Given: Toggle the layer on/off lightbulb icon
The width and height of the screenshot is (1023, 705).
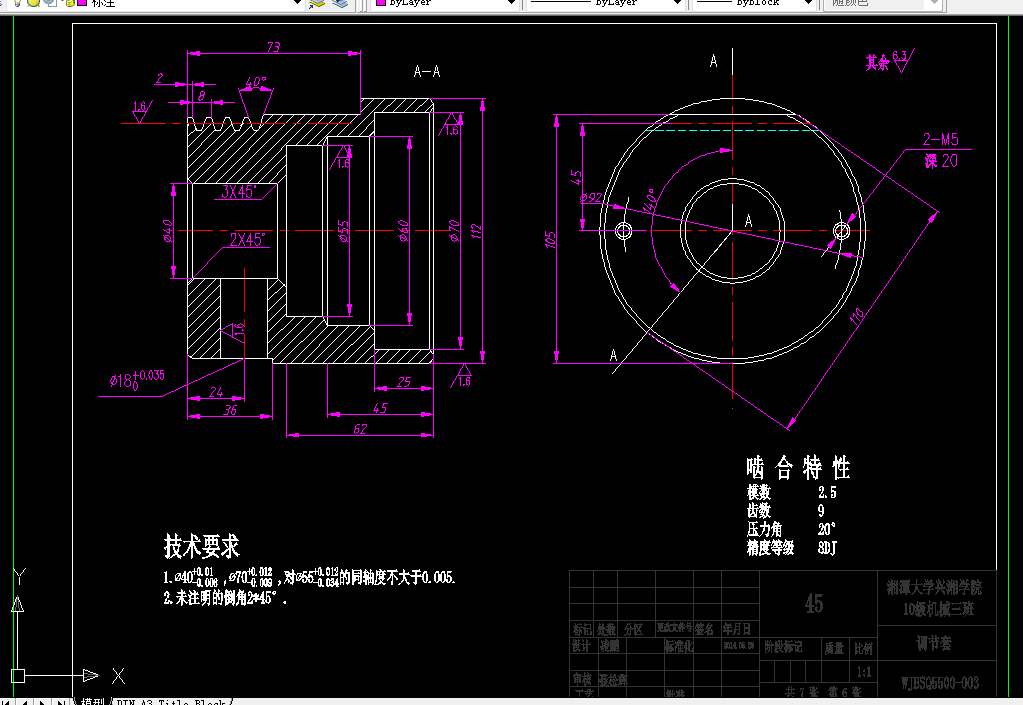Looking at the screenshot, I should 18,3.
